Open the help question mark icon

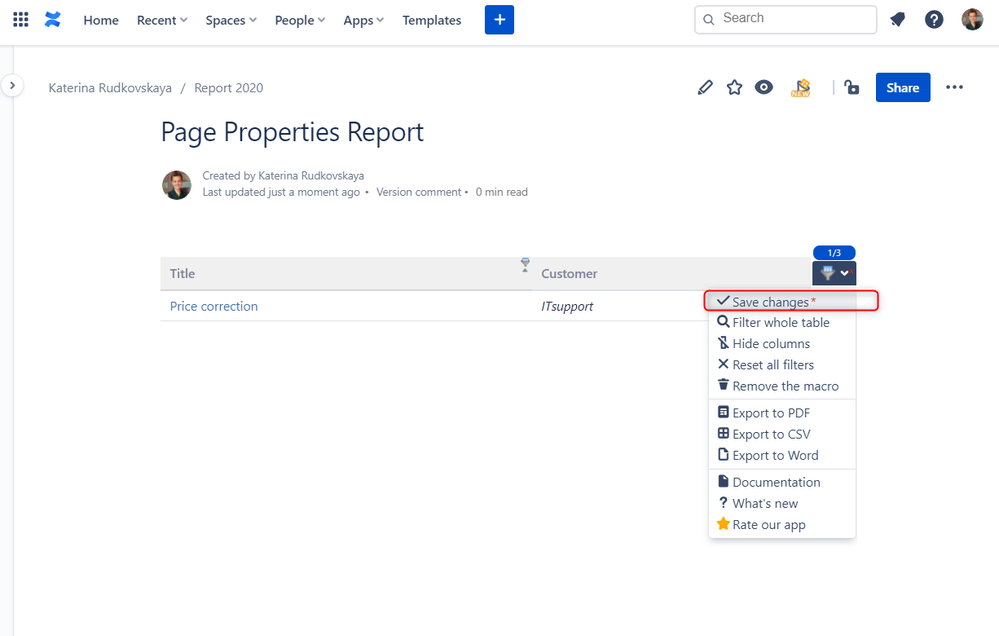[x=934, y=20]
